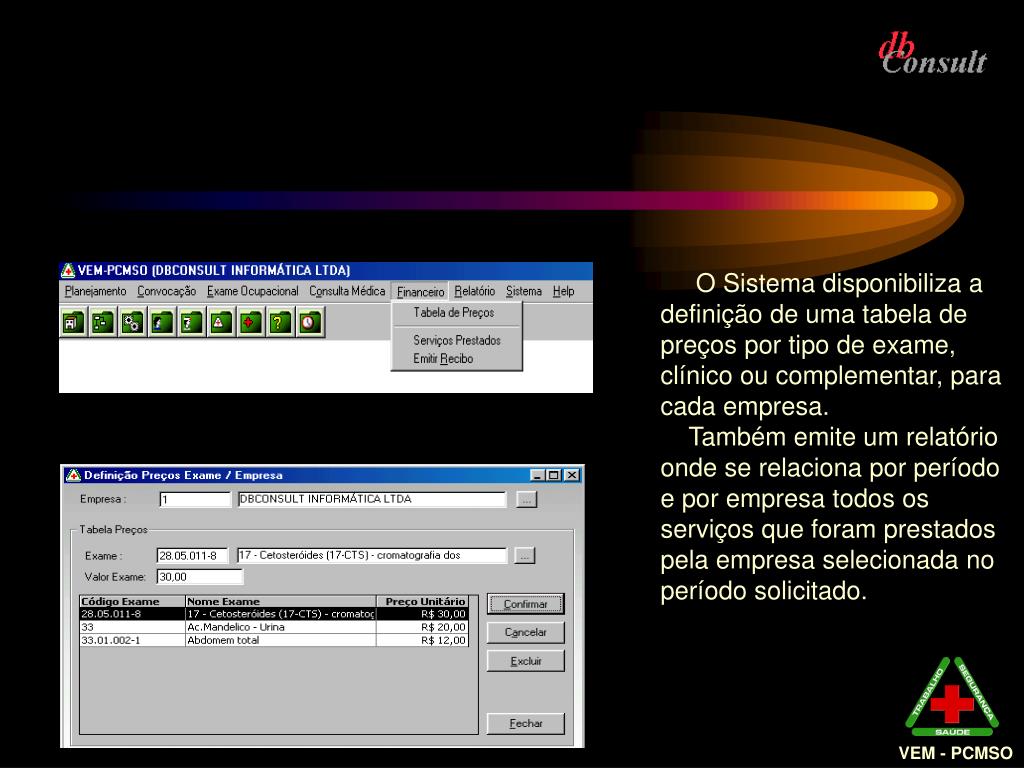Screen dimensions: 1024x768
Task: Click the Valor Exame input field
Action: [x=200, y=577]
